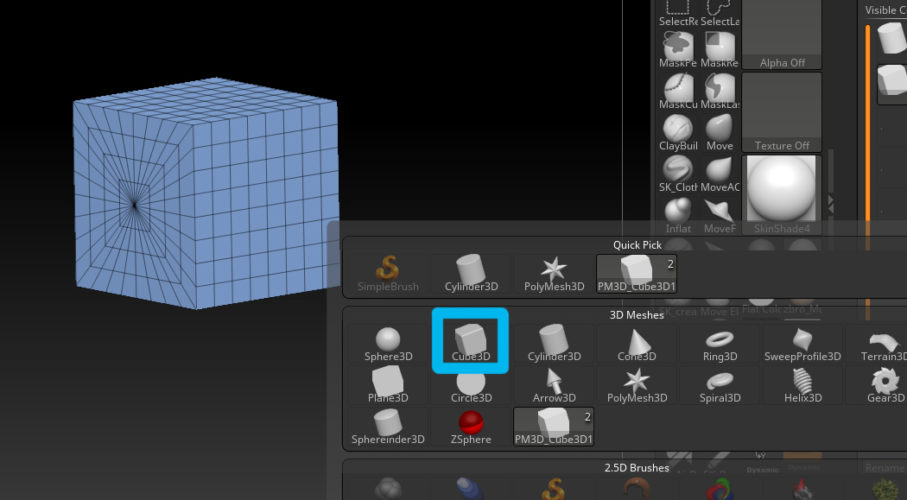Choose the MaskRect brush
Image resolution: width=907 pixels, height=500 pixels.
[x=720, y=50]
